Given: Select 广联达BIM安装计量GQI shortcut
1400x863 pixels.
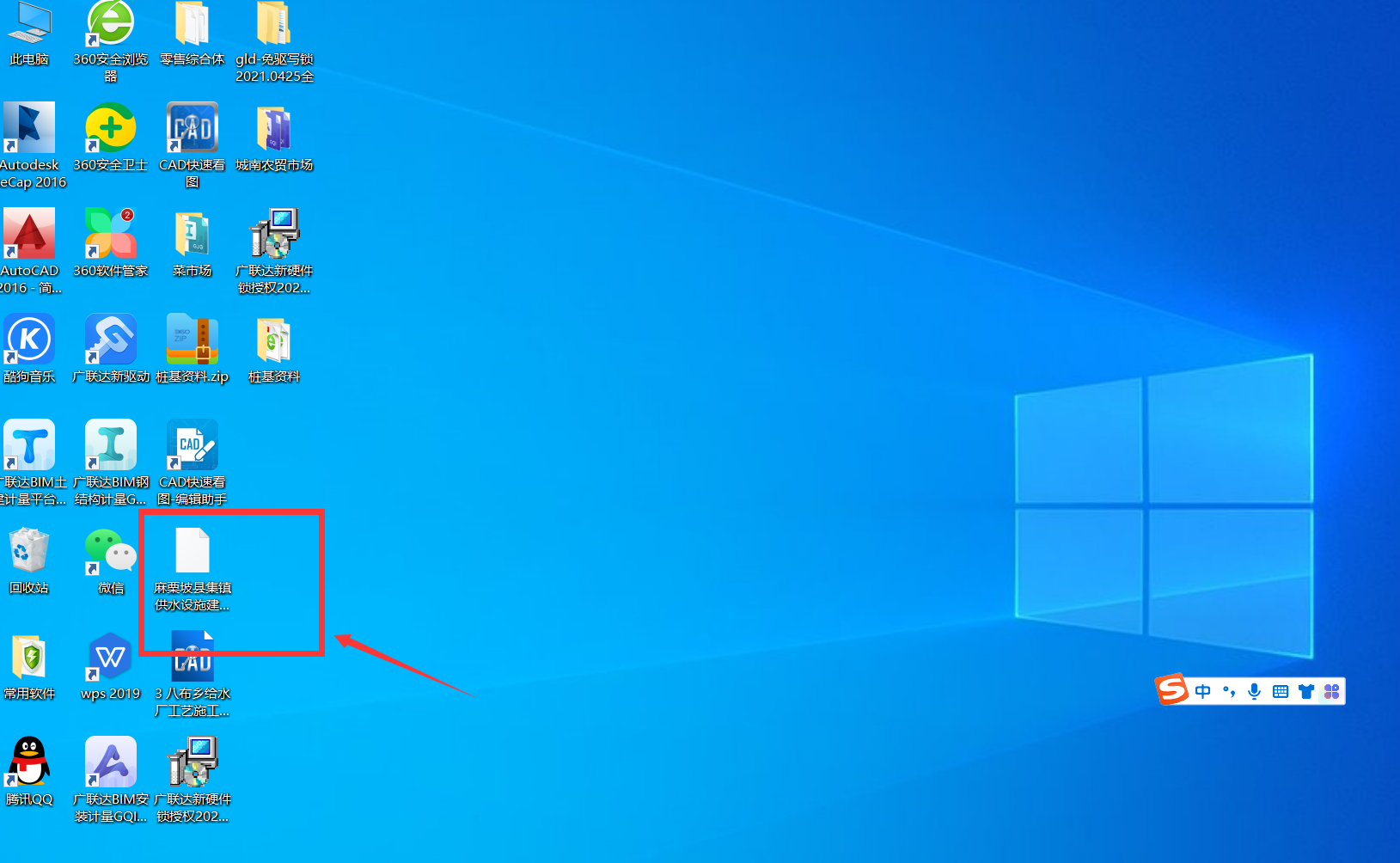Looking at the screenshot, I should pyautogui.click(x=111, y=779).
